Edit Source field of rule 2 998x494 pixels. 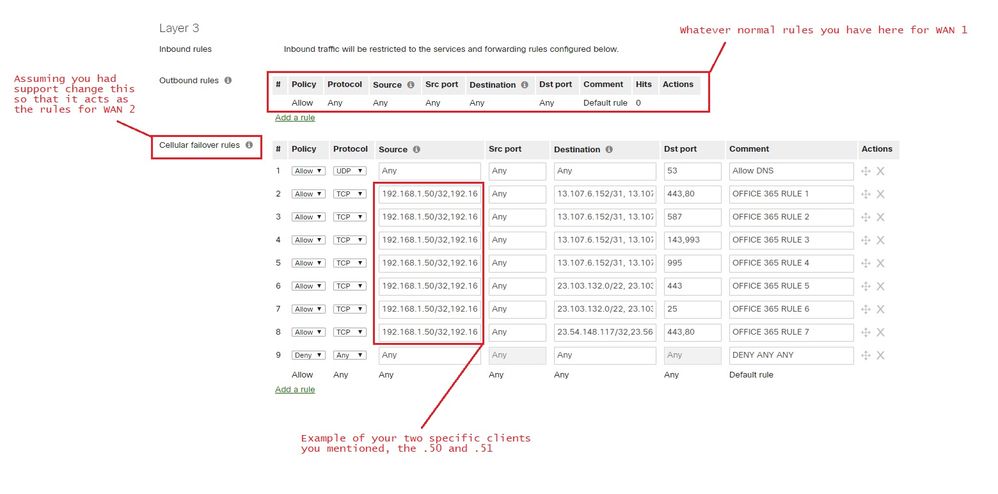coord(428,194)
